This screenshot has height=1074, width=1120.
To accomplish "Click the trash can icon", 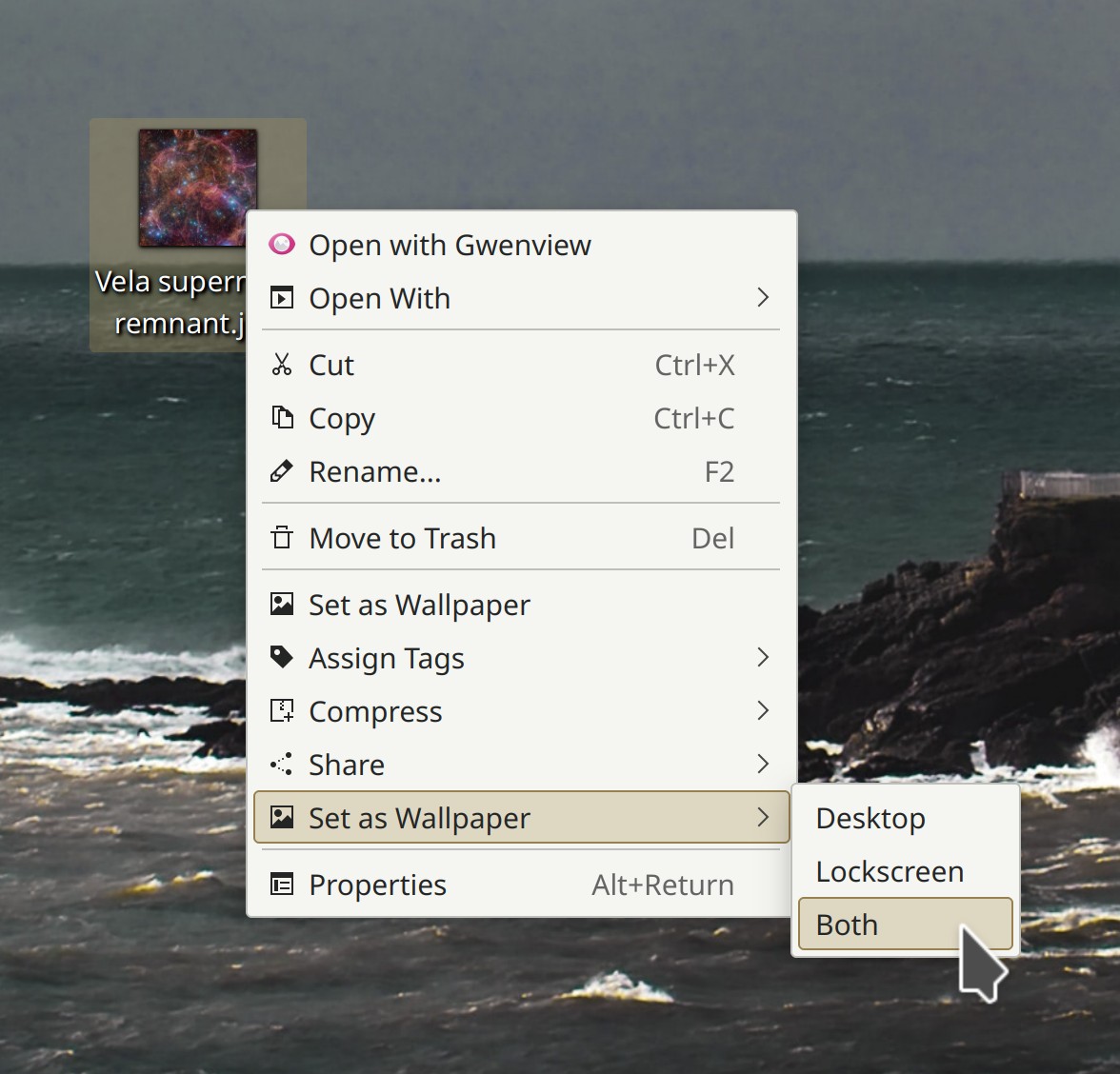I will pos(282,538).
